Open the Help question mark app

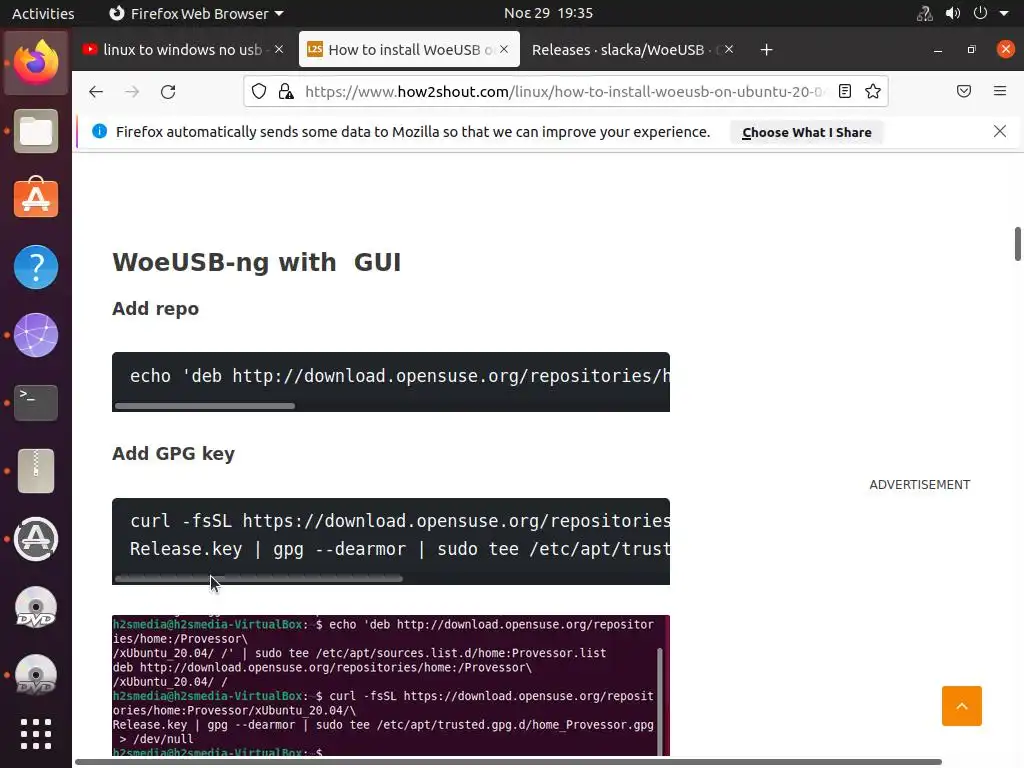tap(36, 267)
